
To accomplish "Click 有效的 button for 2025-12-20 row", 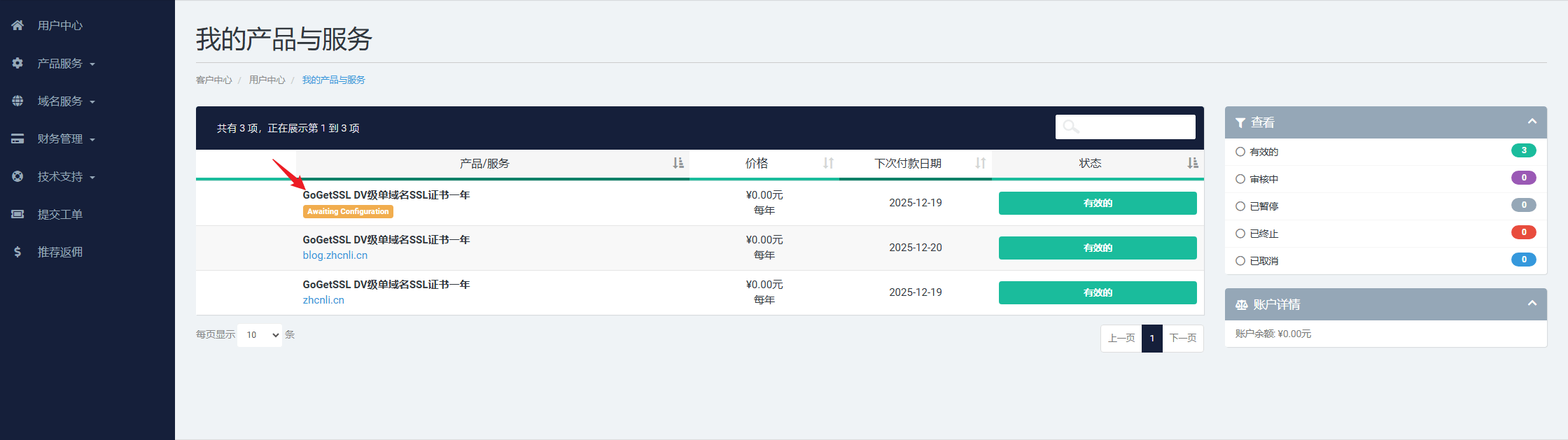I will [x=1098, y=248].
